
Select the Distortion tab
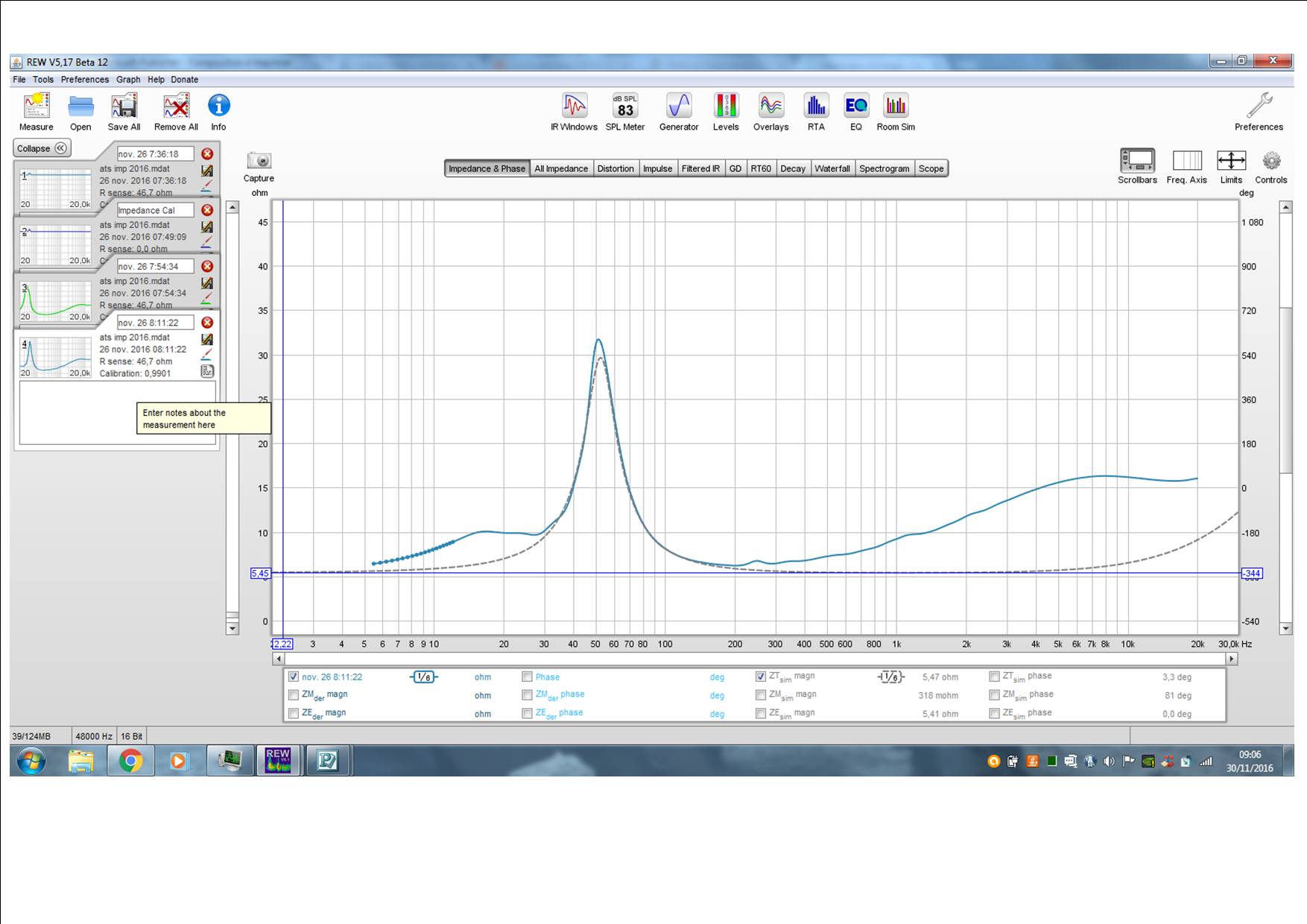(615, 168)
